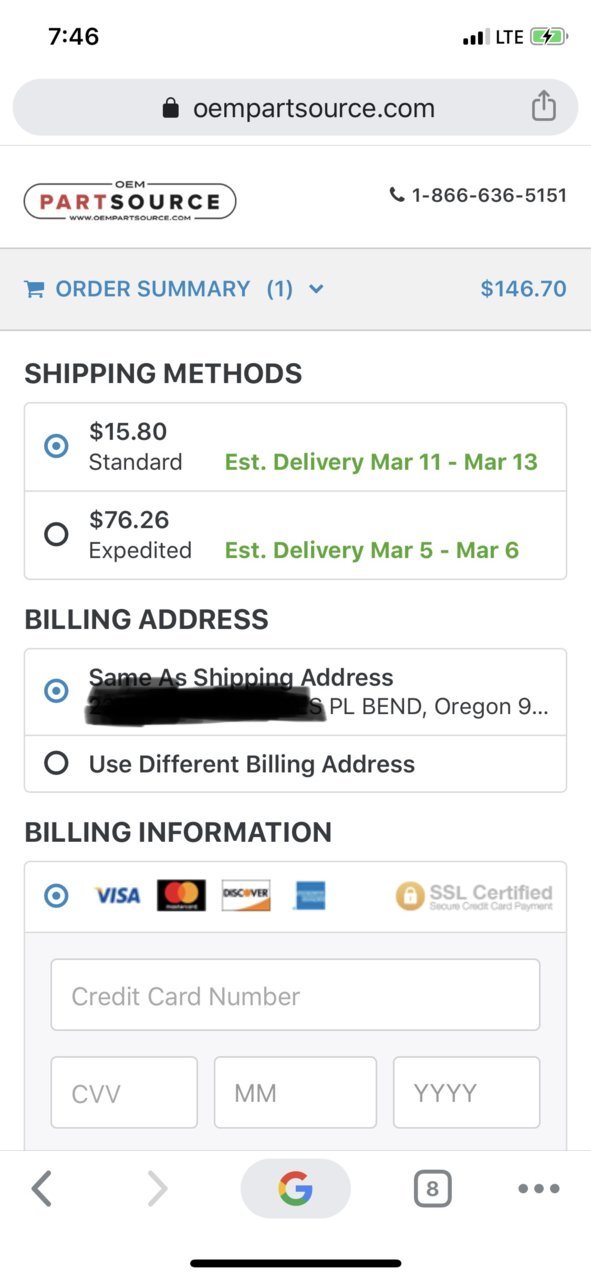
Task: Open the YYYY expiration year field
Action: tap(466, 1092)
